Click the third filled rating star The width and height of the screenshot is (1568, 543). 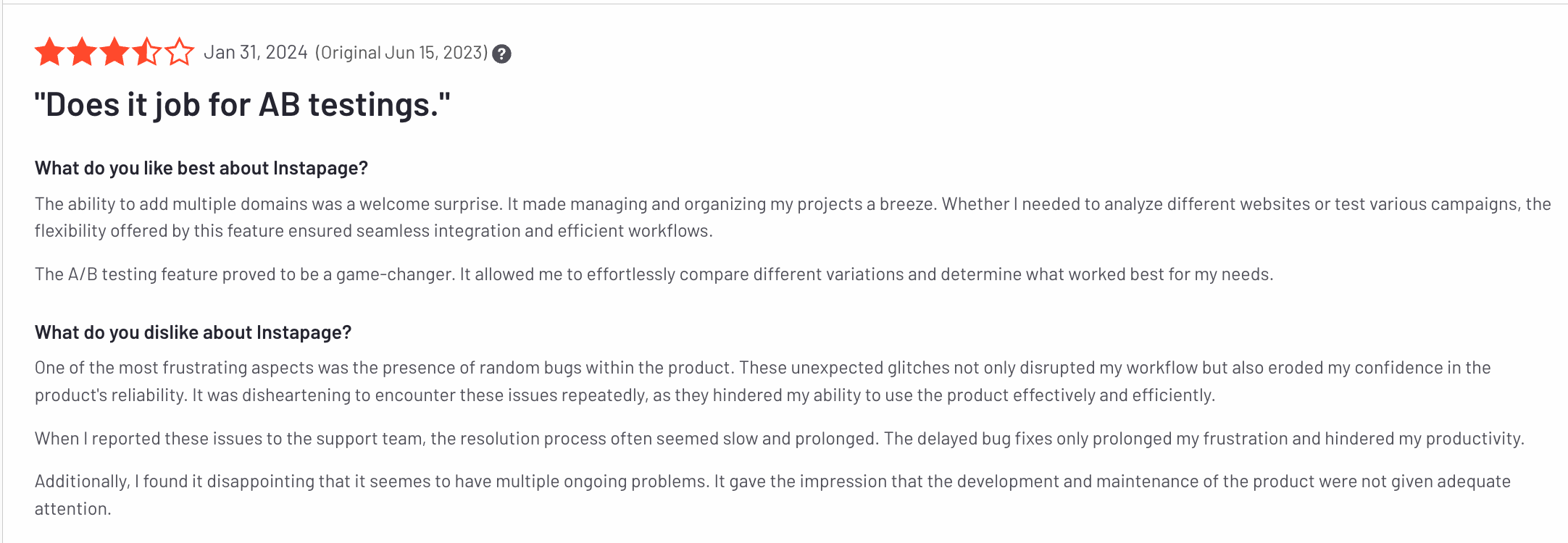pos(114,53)
